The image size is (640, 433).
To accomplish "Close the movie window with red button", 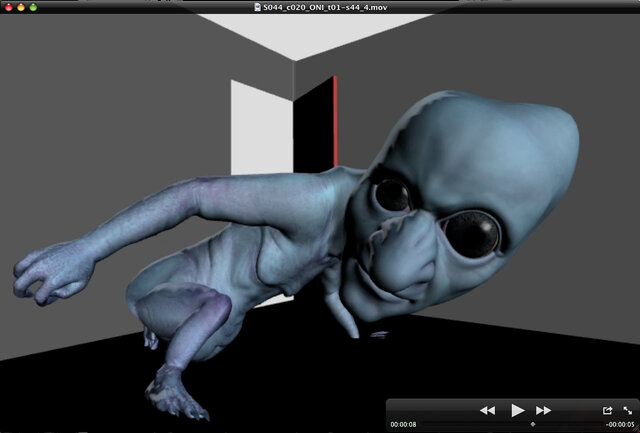I will tap(7, 7).
